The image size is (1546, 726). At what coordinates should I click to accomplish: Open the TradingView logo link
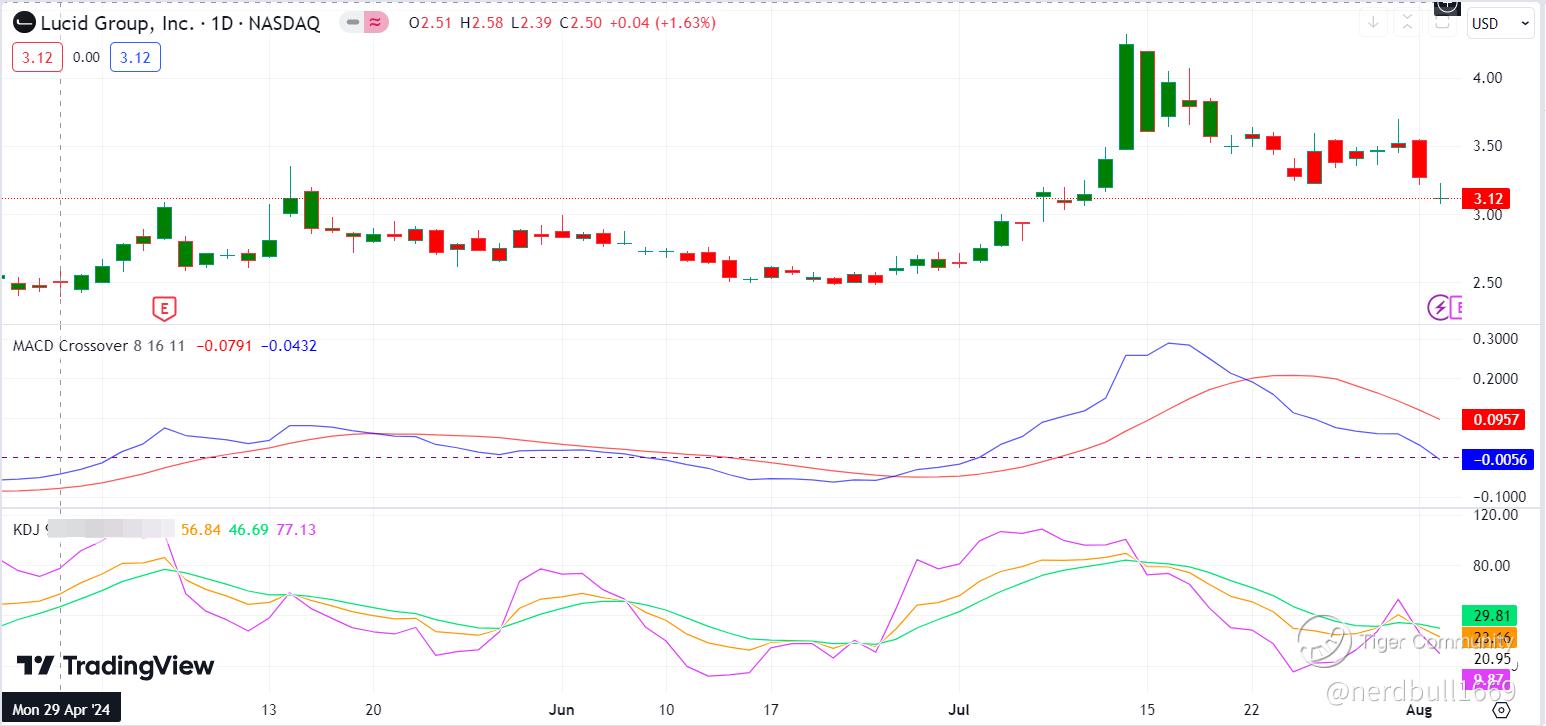[x=115, y=666]
